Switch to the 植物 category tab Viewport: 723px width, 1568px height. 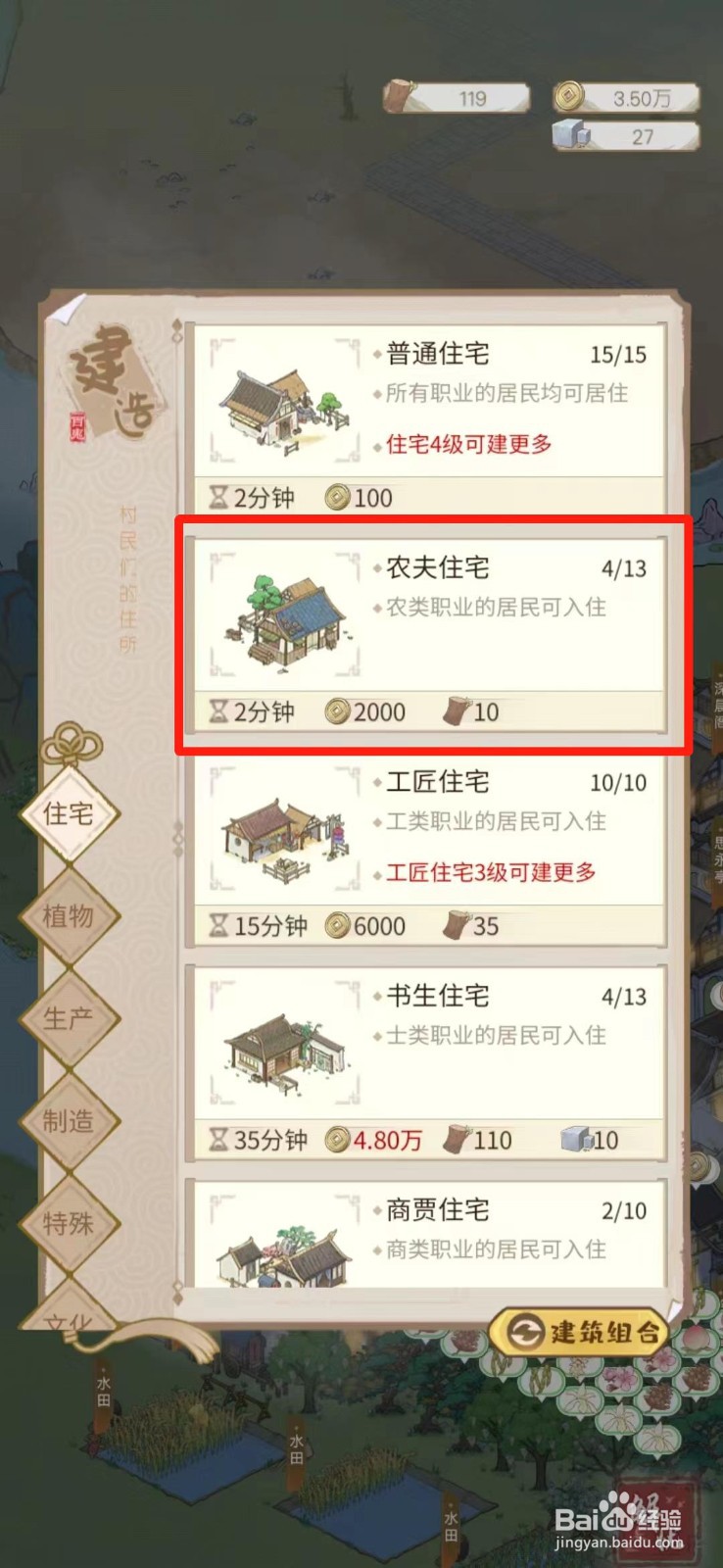[x=69, y=916]
